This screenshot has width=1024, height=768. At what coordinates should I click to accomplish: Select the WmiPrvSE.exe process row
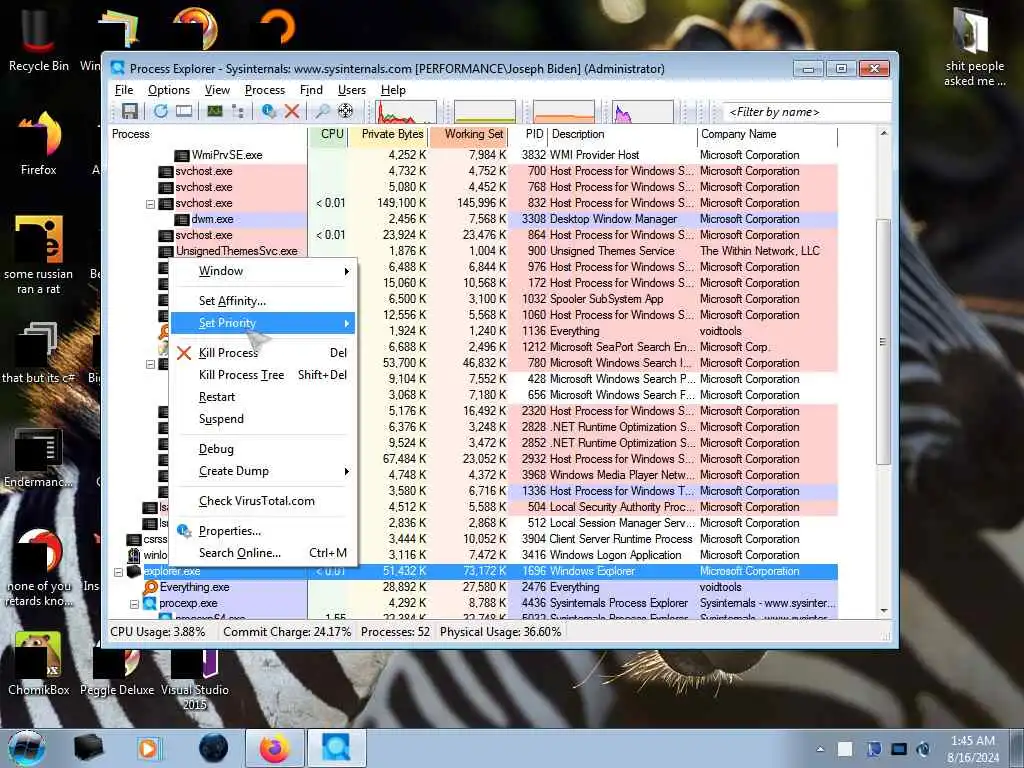tap(473, 155)
